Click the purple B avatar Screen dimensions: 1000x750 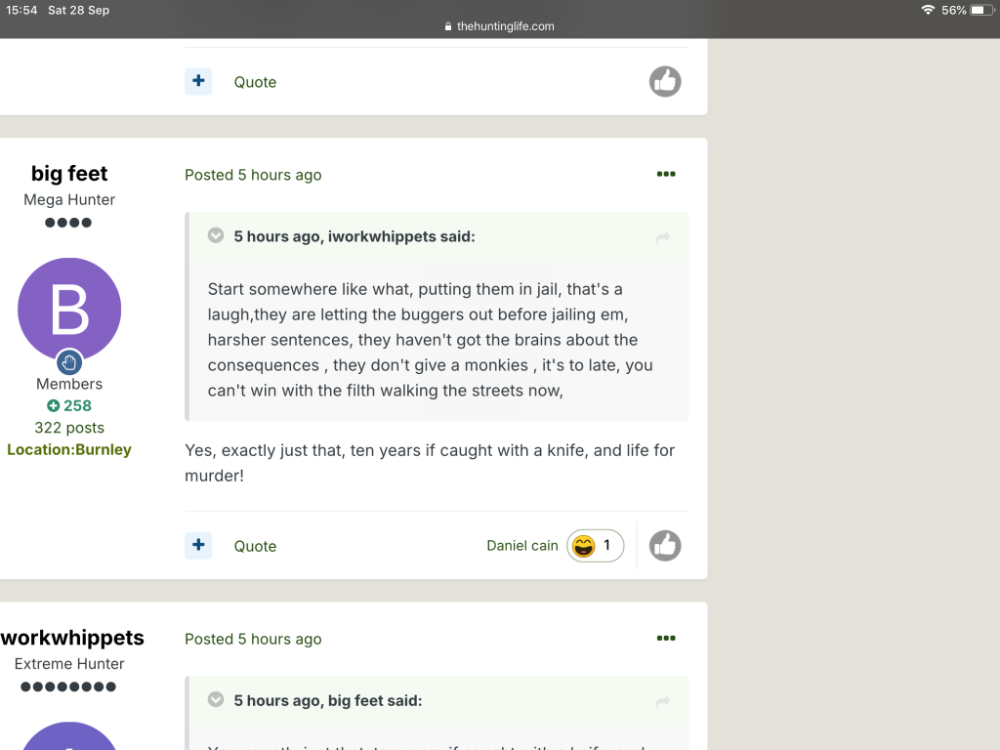coord(69,309)
